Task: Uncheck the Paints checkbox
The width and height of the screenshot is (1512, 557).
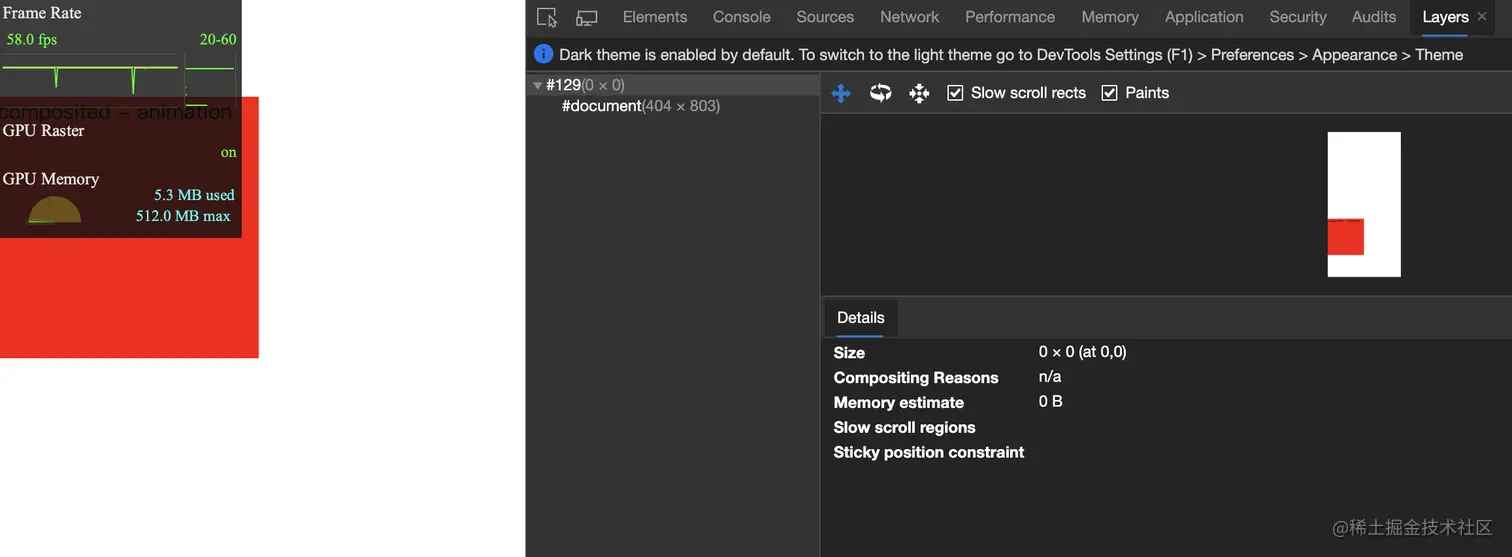Action: pos(1109,93)
